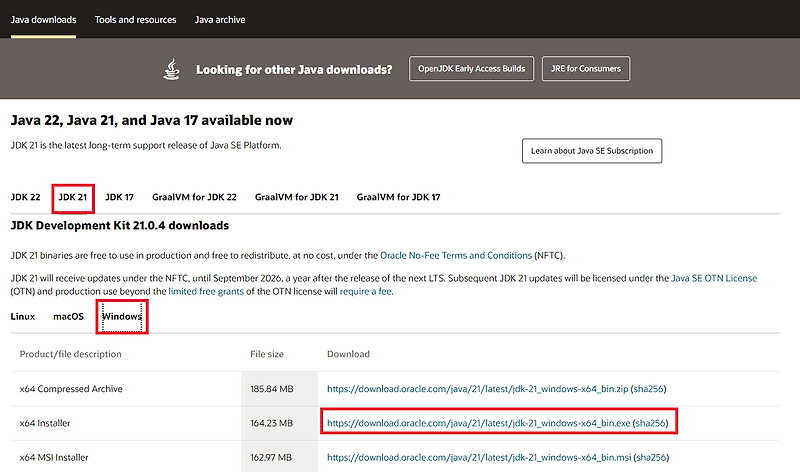This screenshot has width=800, height=472.
Task: Download the windows-x64_bin.zip archive link
Action: 478,389
